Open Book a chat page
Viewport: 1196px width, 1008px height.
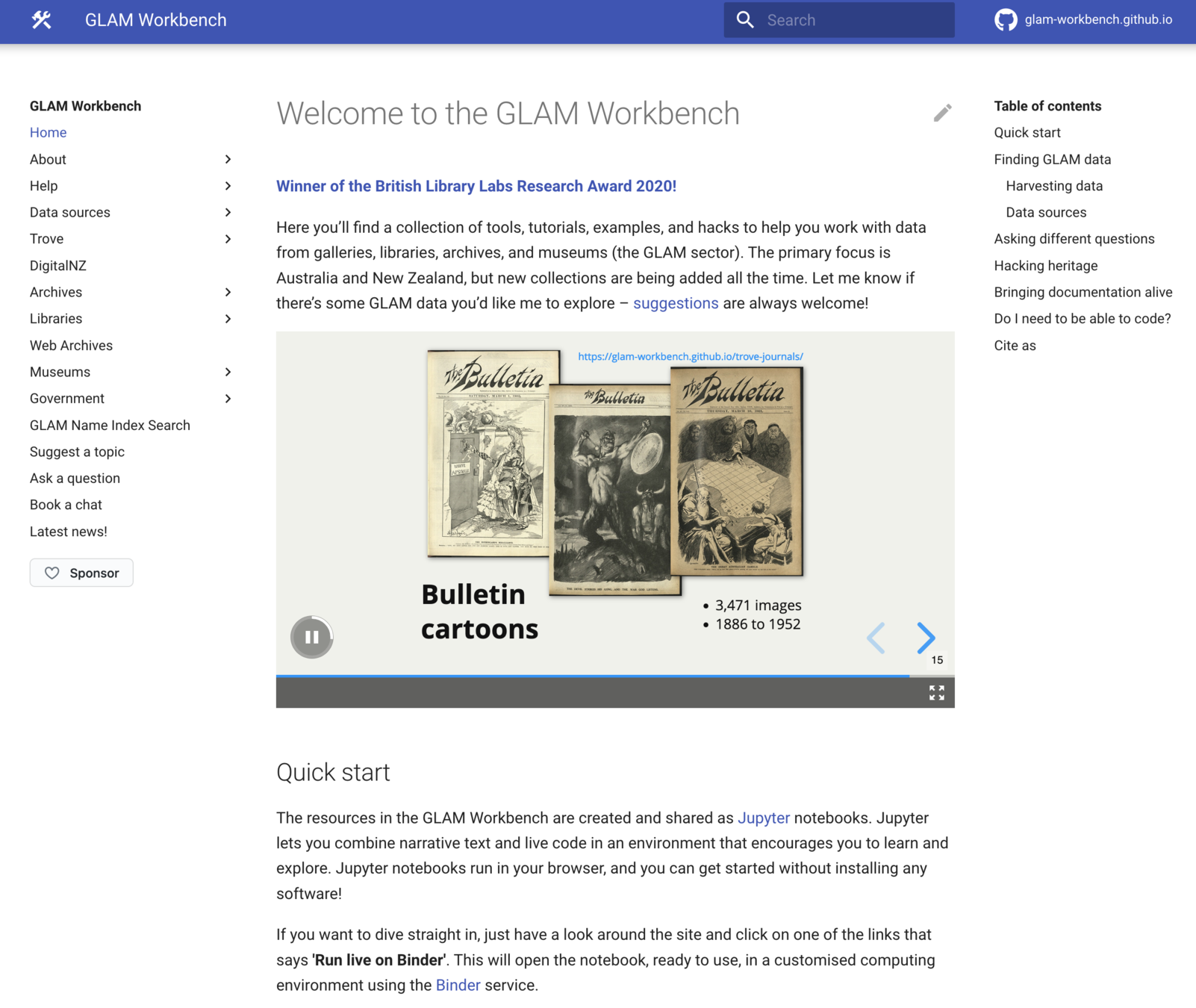(66, 505)
